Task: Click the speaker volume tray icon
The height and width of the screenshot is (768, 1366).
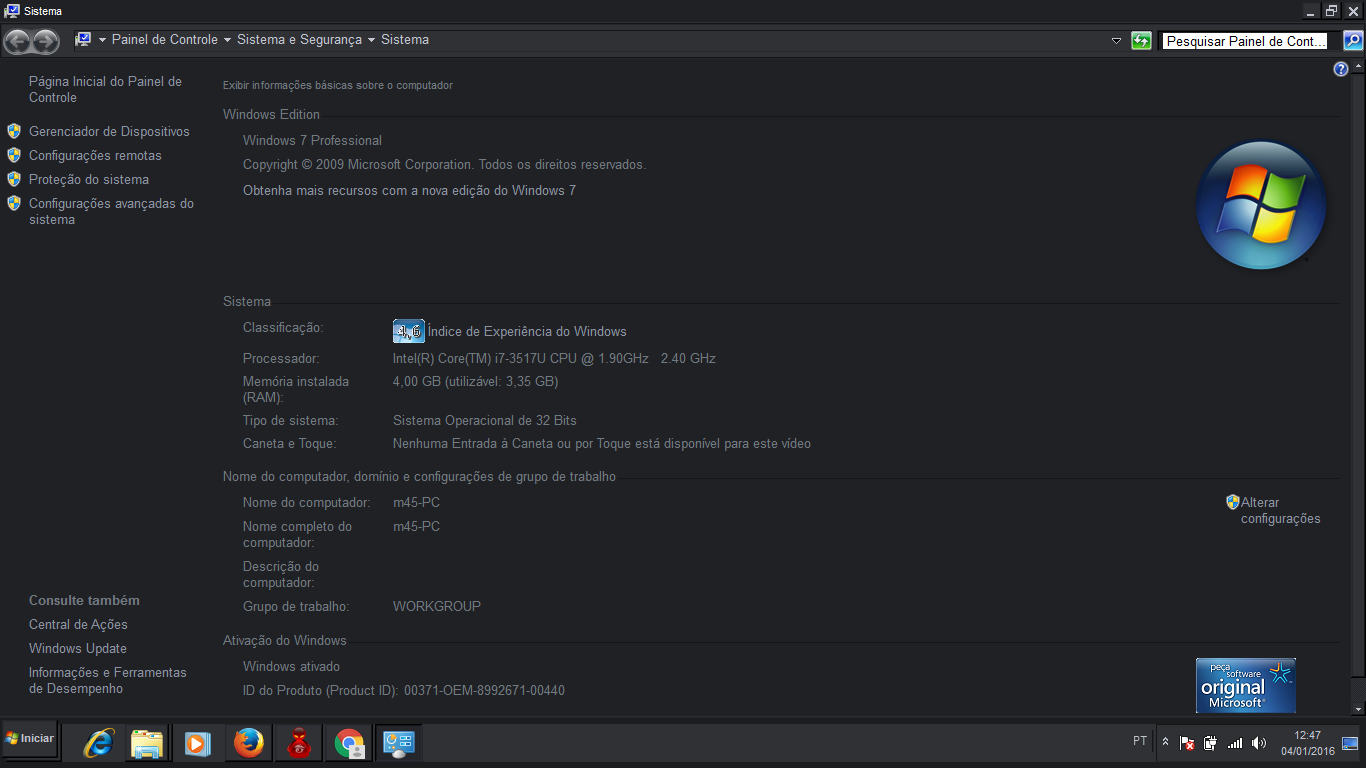Action: (1259, 743)
